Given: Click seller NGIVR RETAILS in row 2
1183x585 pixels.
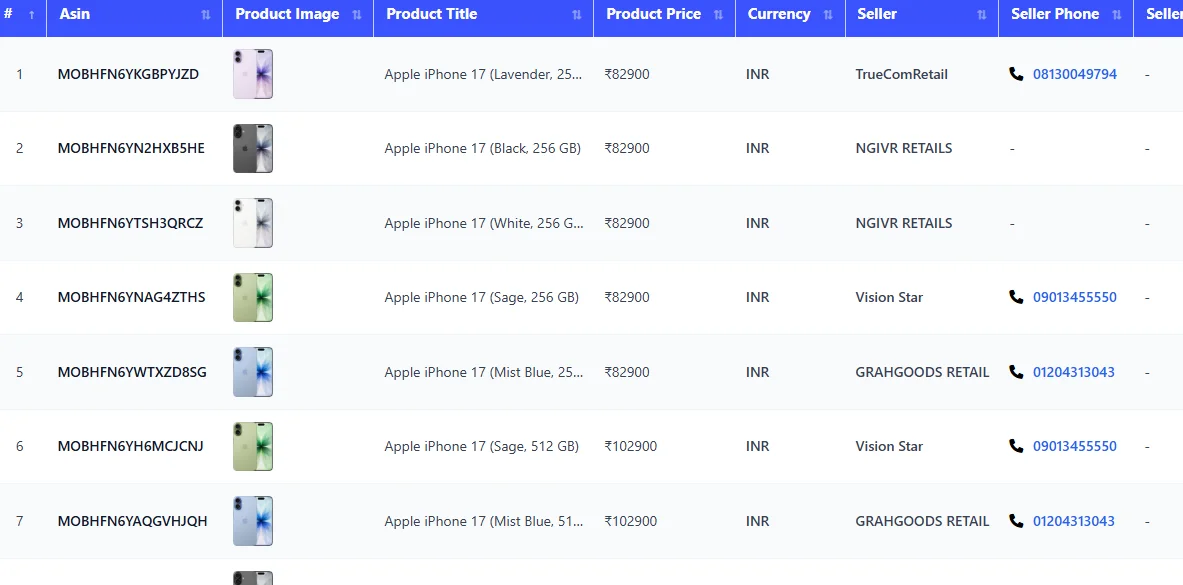Looking at the screenshot, I should 904,149.
